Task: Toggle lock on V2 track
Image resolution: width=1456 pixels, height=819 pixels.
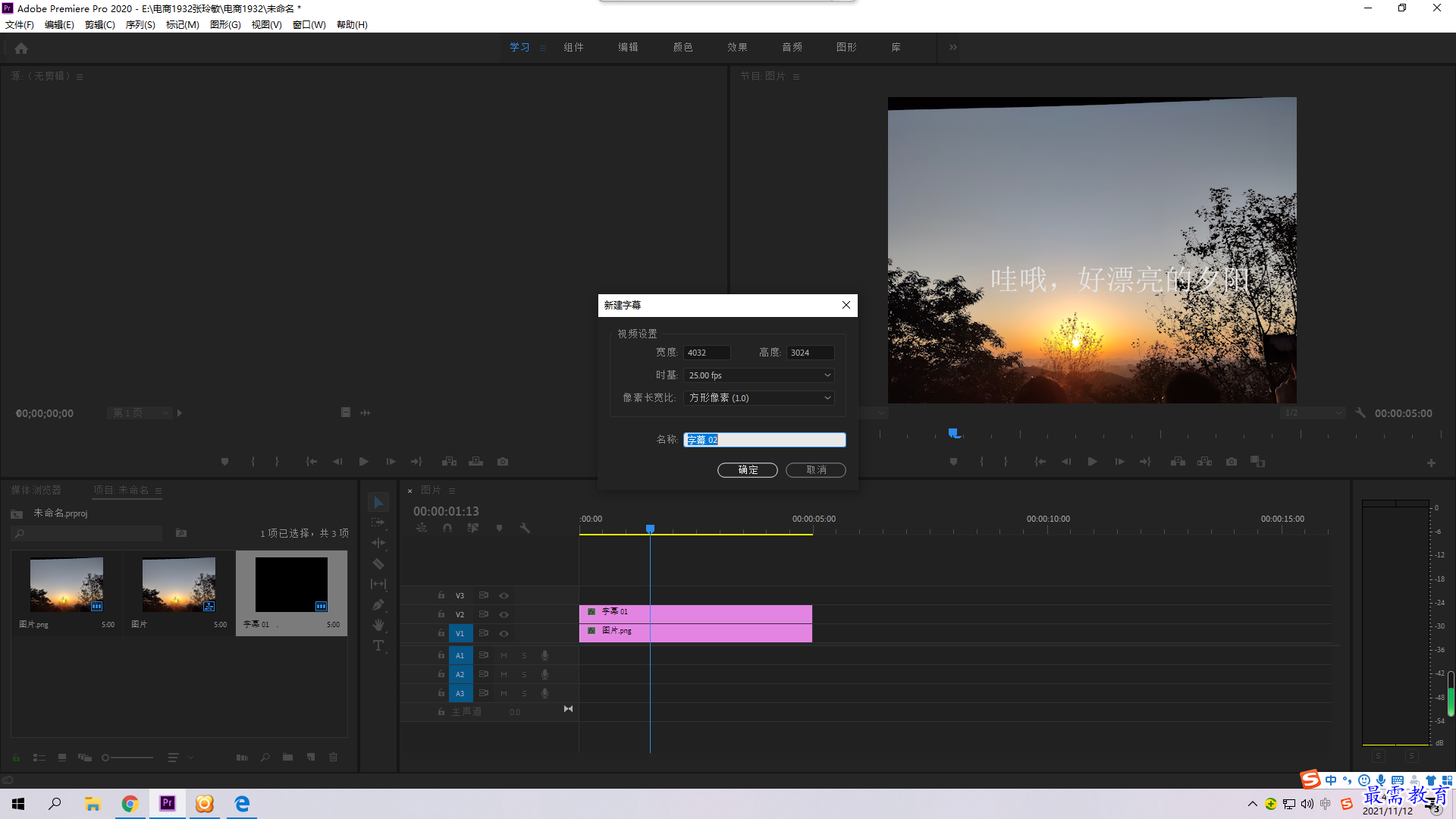Action: (x=441, y=614)
